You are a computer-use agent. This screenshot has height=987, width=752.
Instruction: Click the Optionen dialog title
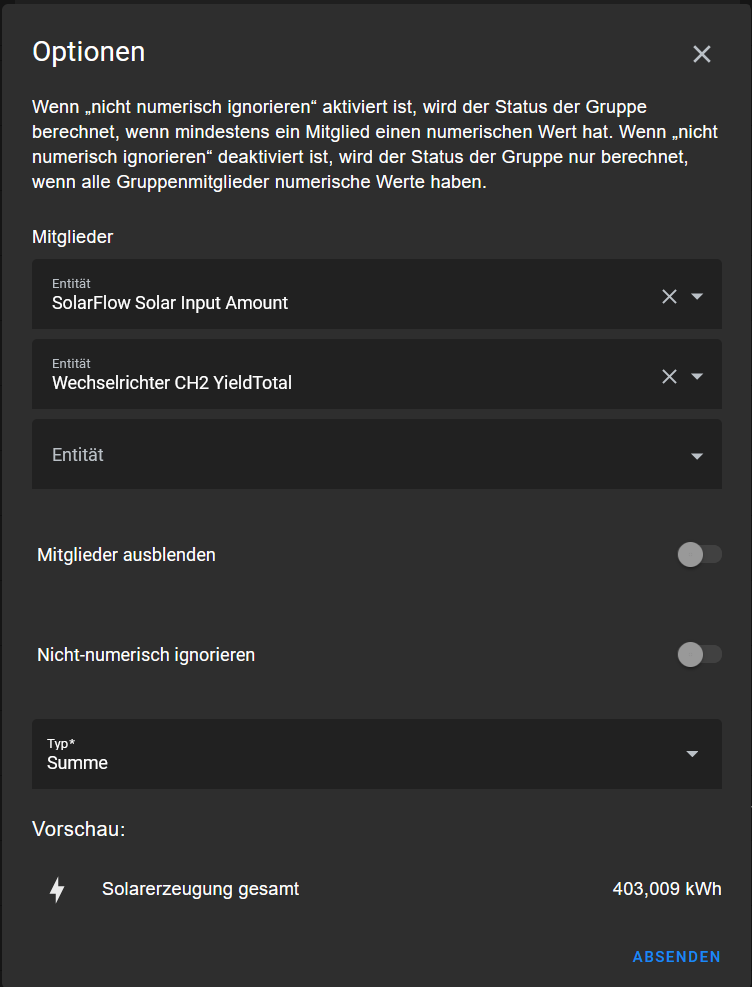pyautogui.click(x=89, y=52)
